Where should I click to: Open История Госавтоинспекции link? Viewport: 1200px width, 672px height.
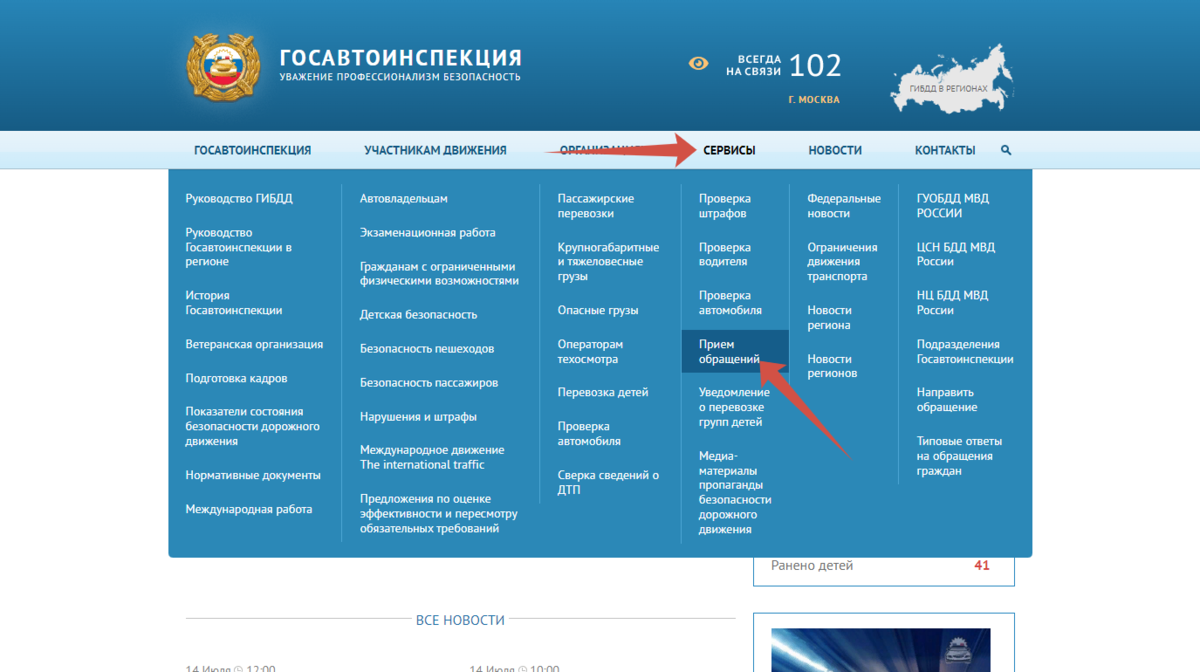[x=234, y=303]
